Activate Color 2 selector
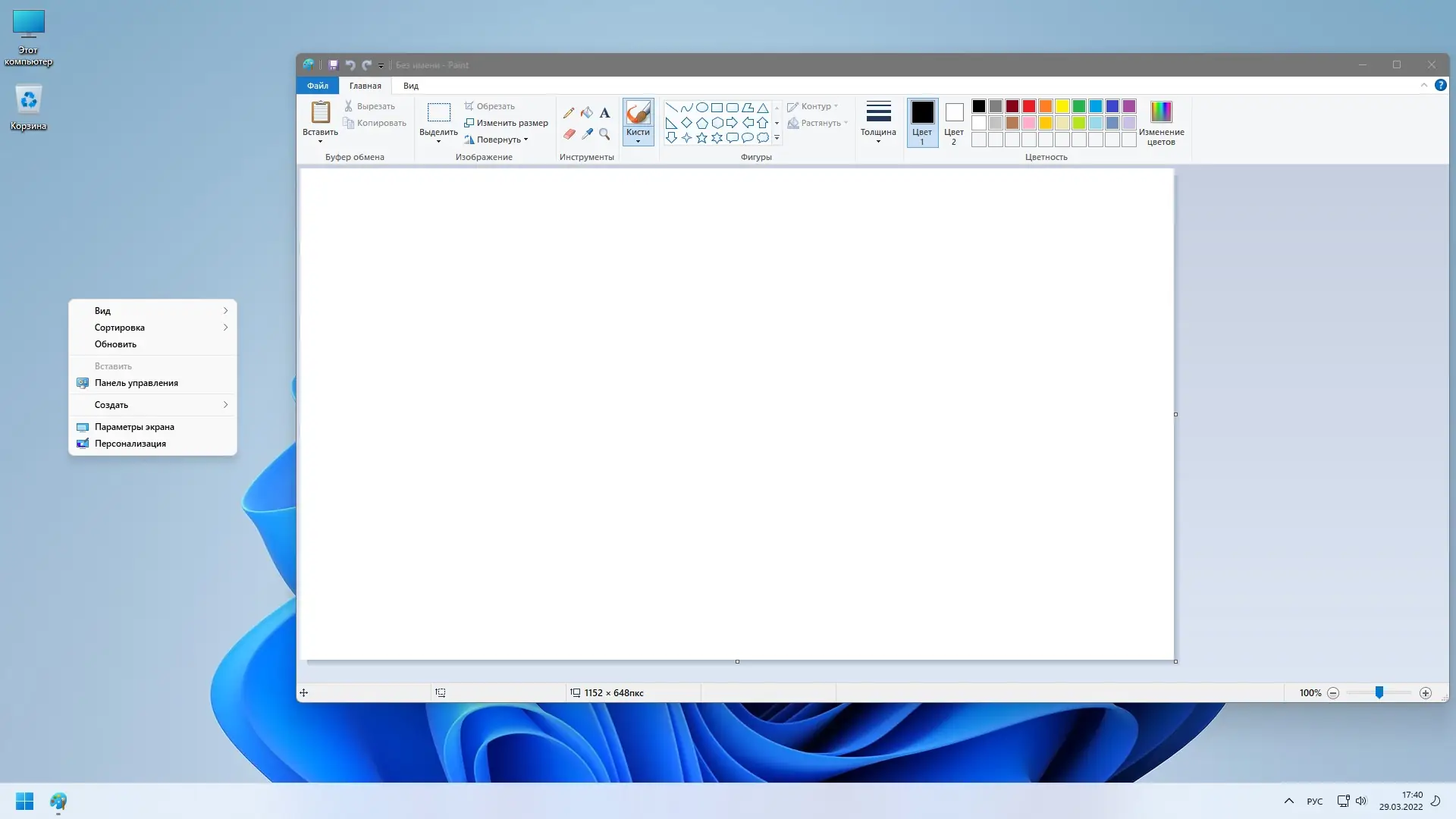 pyautogui.click(x=954, y=122)
